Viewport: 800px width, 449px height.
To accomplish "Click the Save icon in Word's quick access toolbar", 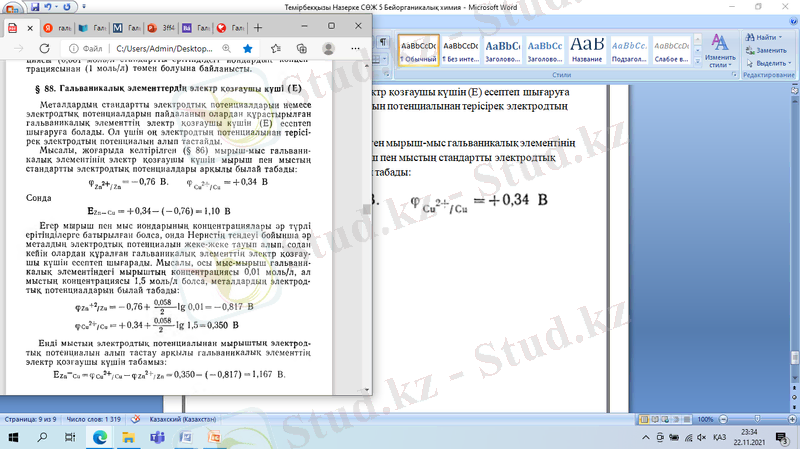I will pyautogui.click(x=34, y=6).
